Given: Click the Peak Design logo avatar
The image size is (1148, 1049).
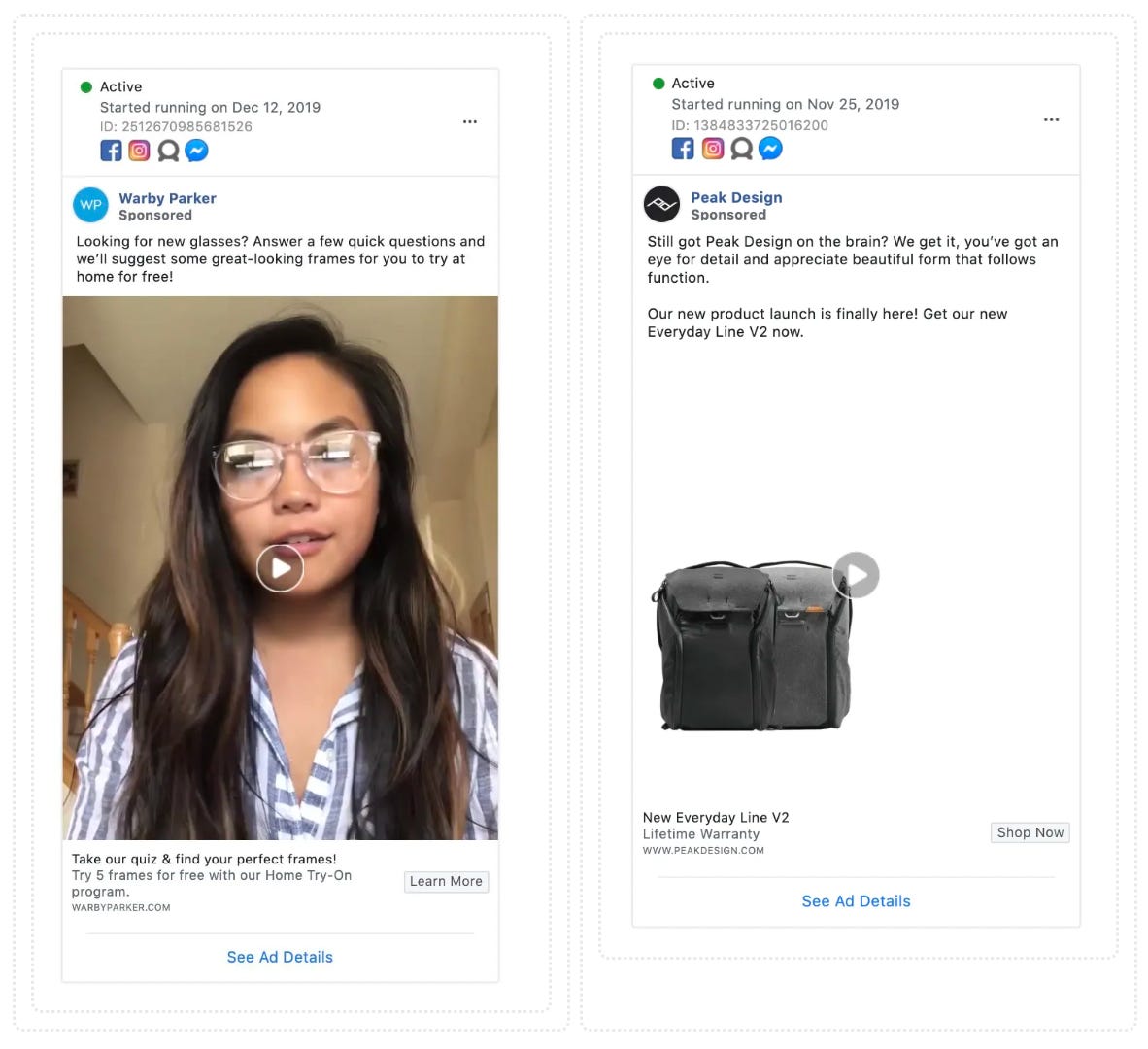Looking at the screenshot, I should [661, 204].
